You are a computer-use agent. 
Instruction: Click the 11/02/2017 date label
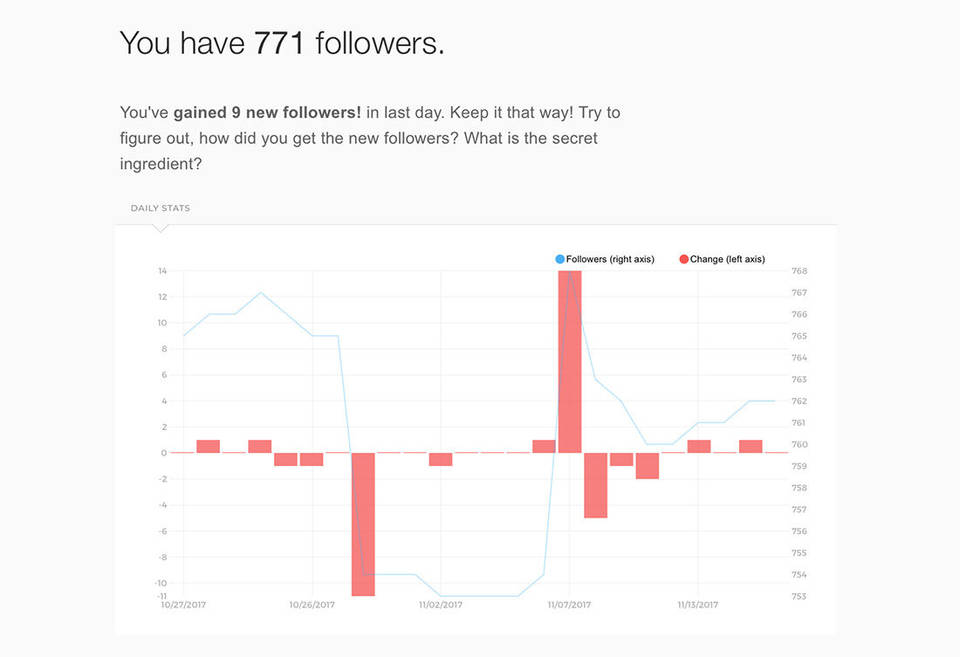tap(441, 605)
